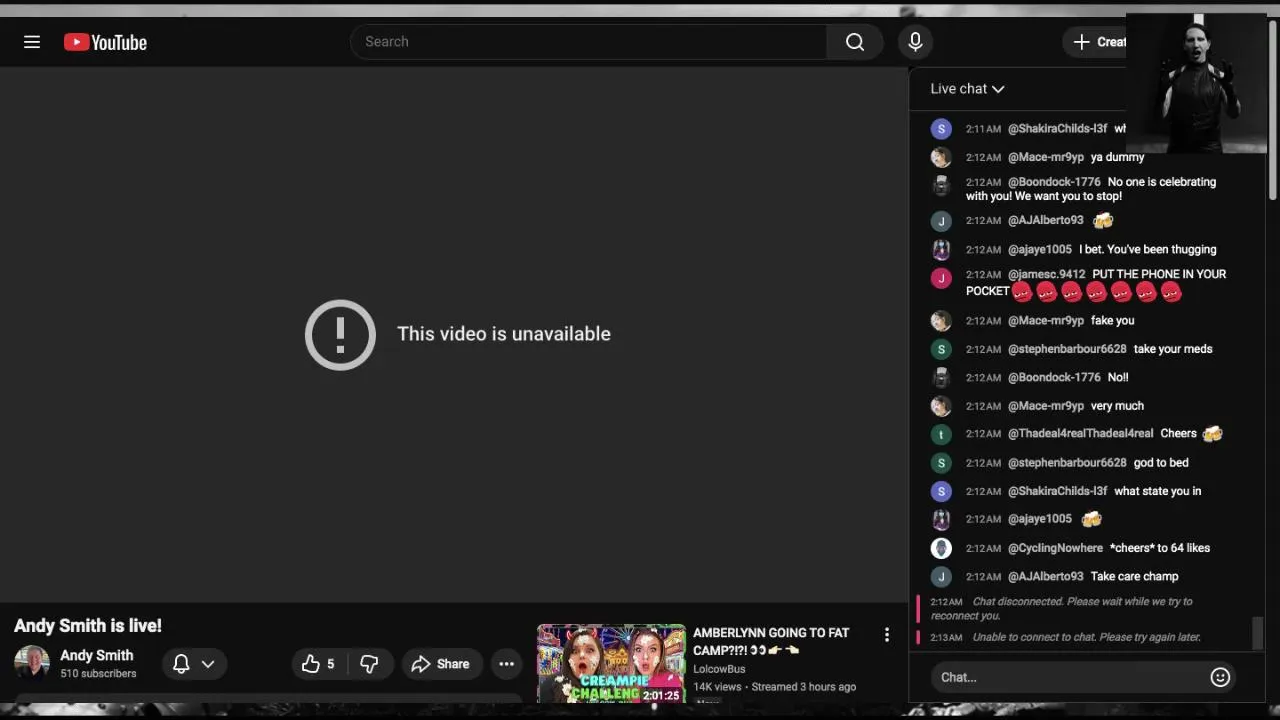This screenshot has height=720, width=1280.
Task: Select chat message 'what state you in'
Action: (x=1158, y=491)
